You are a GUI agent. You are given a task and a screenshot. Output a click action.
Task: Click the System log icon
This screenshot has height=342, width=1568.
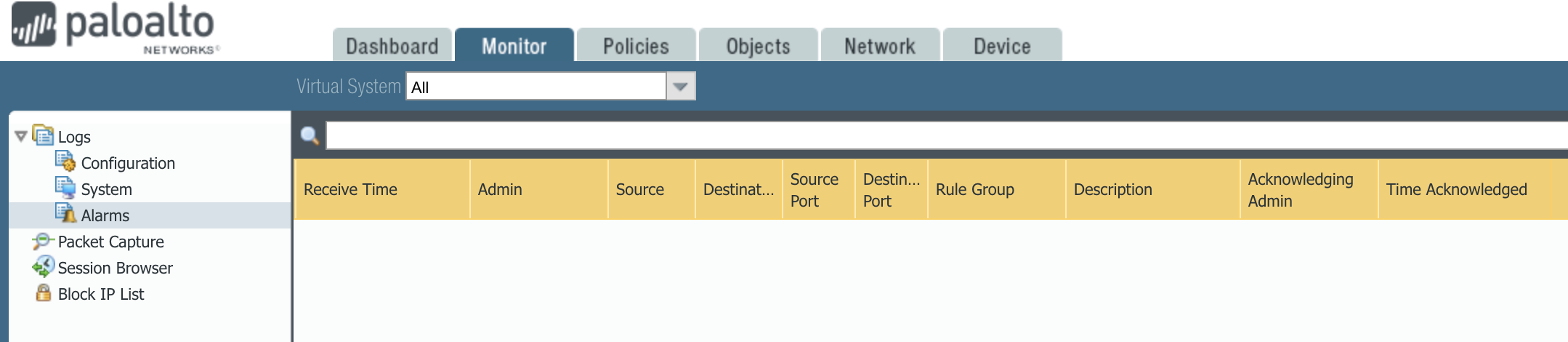pyautogui.click(x=65, y=188)
